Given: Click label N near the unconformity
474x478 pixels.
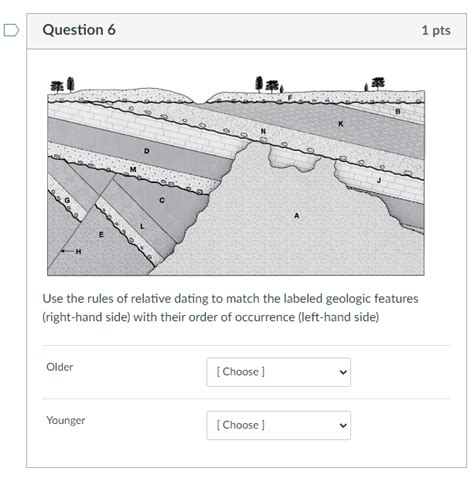Looking at the screenshot, I should (x=263, y=131).
